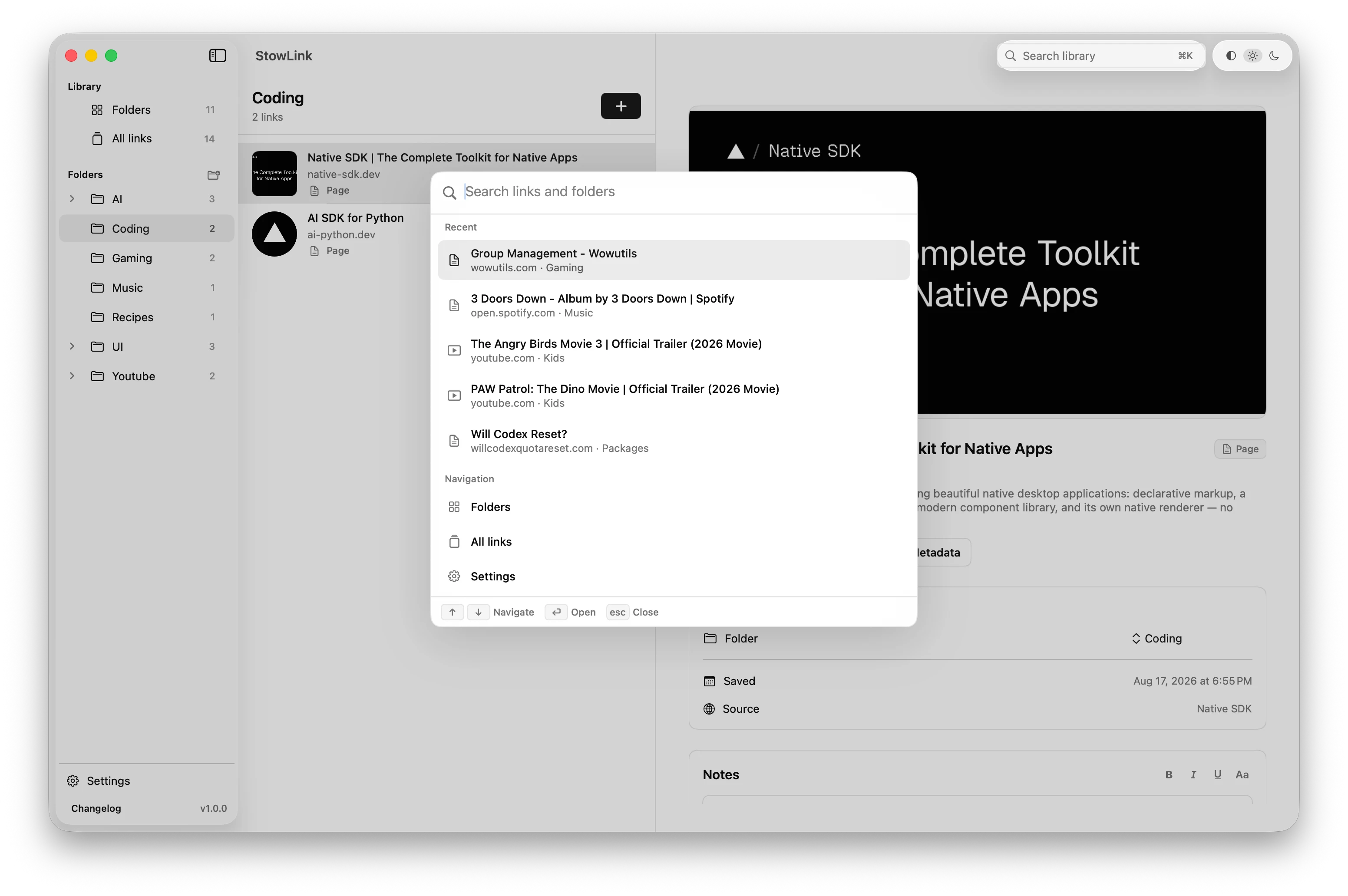This screenshot has width=1348, height=896.
Task: Click the Saved date Aug 17, 2026 value
Action: tap(1192, 681)
